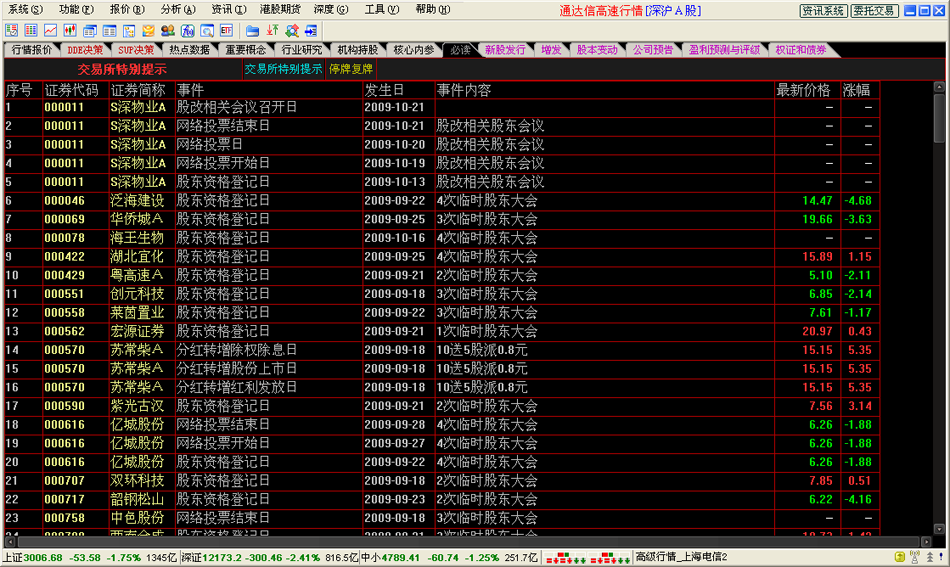Click the blue exclamation status bar icon
The image size is (950, 567).
point(942,557)
